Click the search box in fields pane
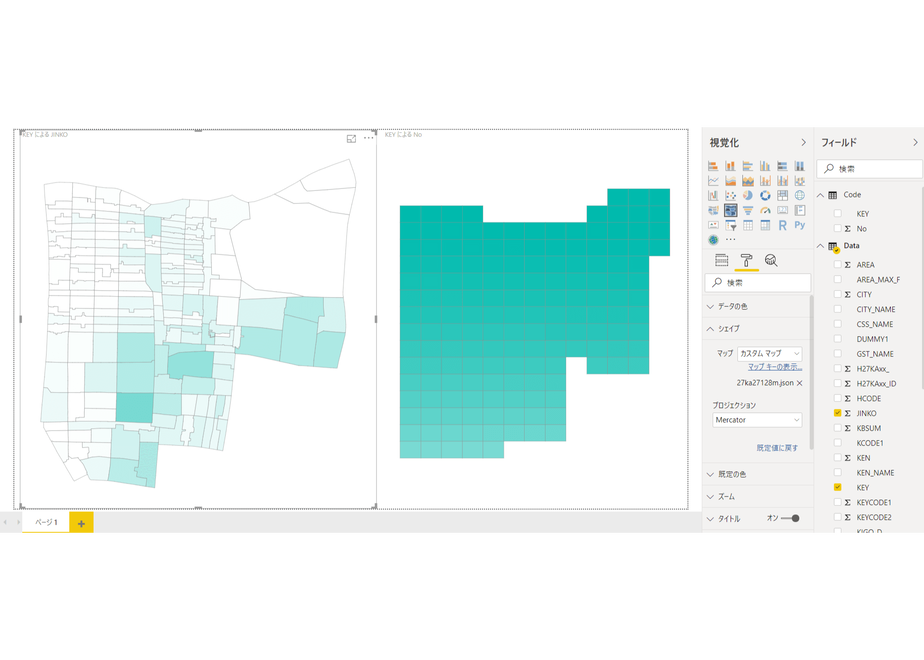 click(x=870, y=169)
